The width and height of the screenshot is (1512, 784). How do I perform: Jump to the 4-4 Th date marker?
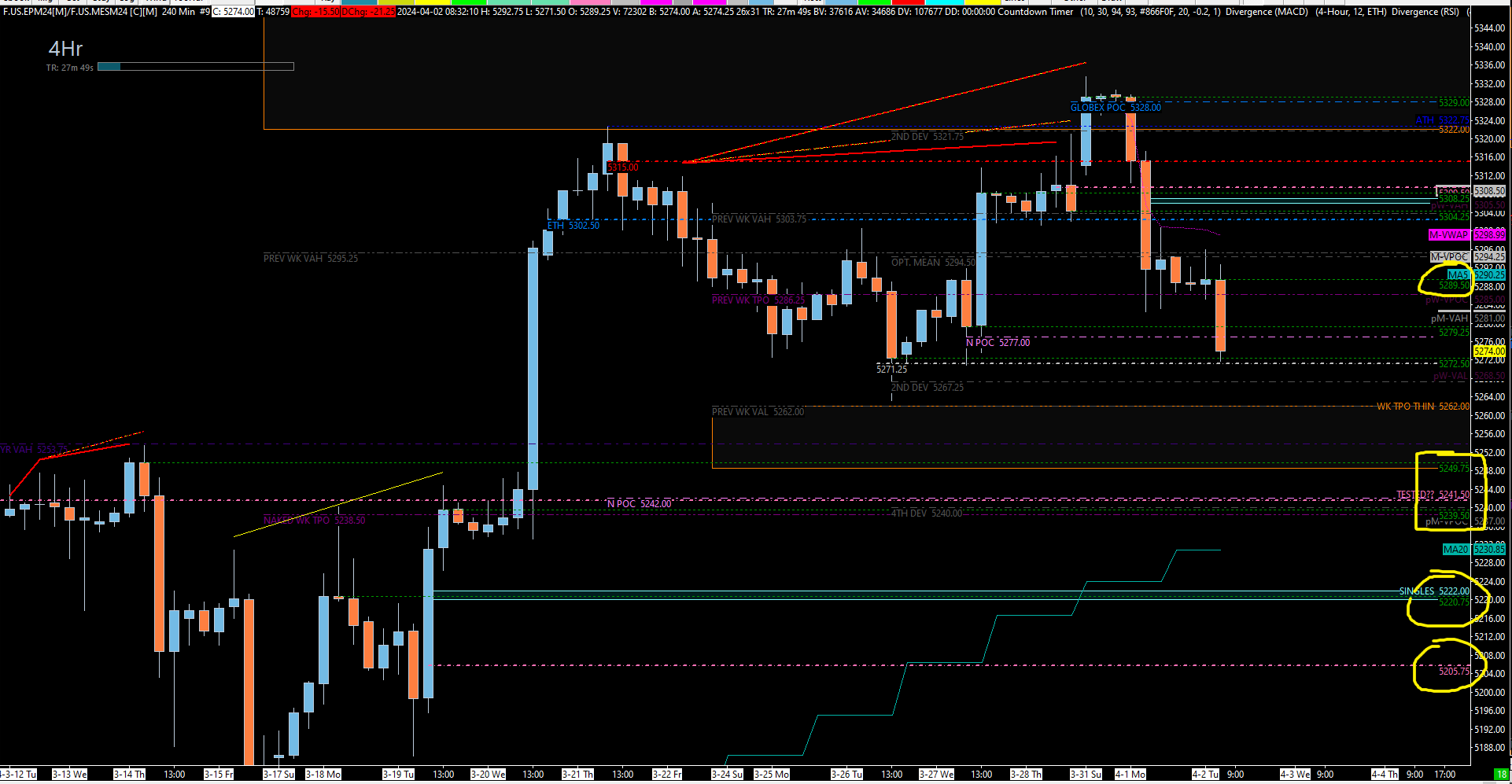pyautogui.click(x=1385, y=775)
